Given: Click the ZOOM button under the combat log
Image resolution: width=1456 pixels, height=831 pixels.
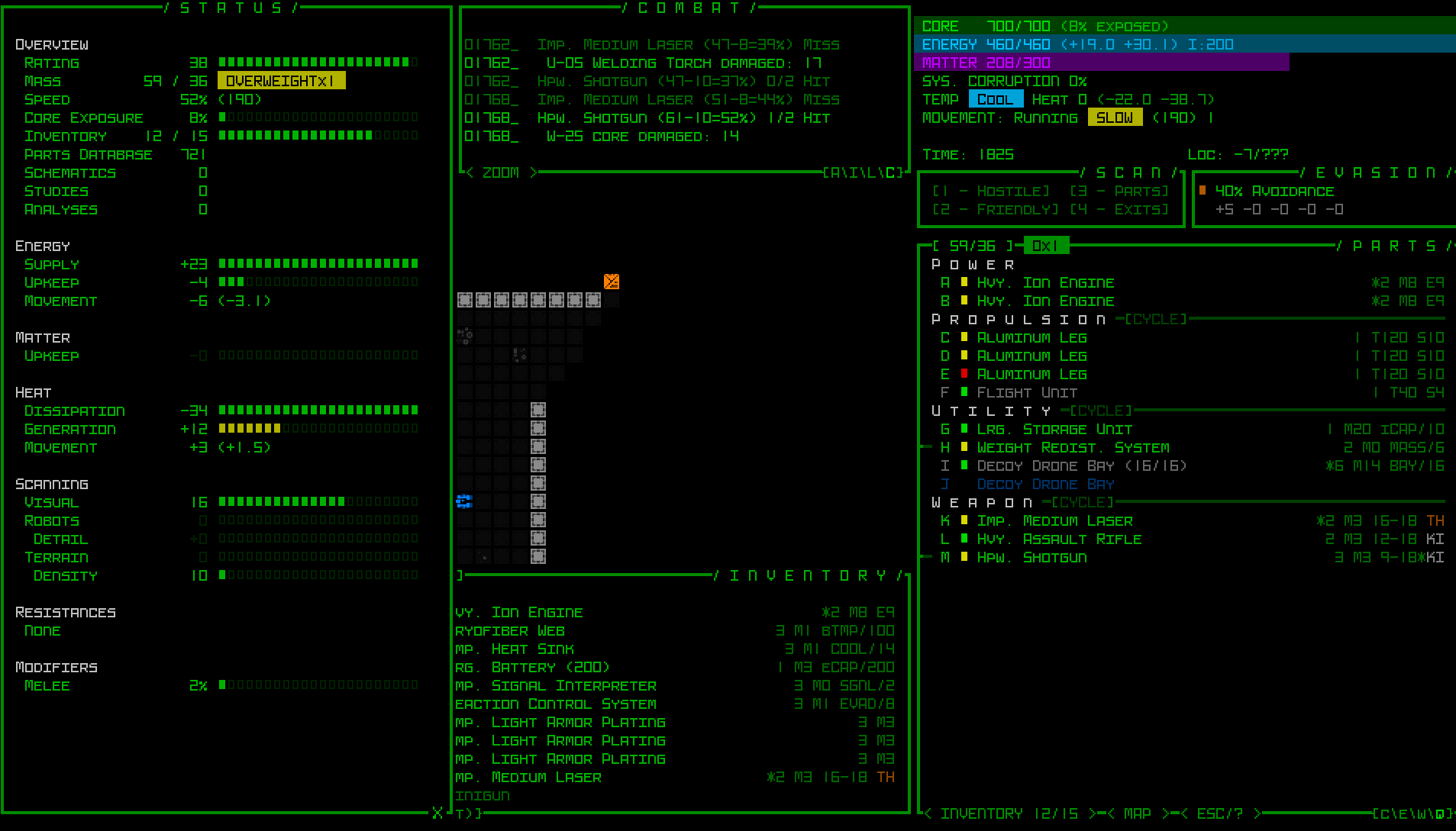Looking at the screenshot, I should point(501,172).
